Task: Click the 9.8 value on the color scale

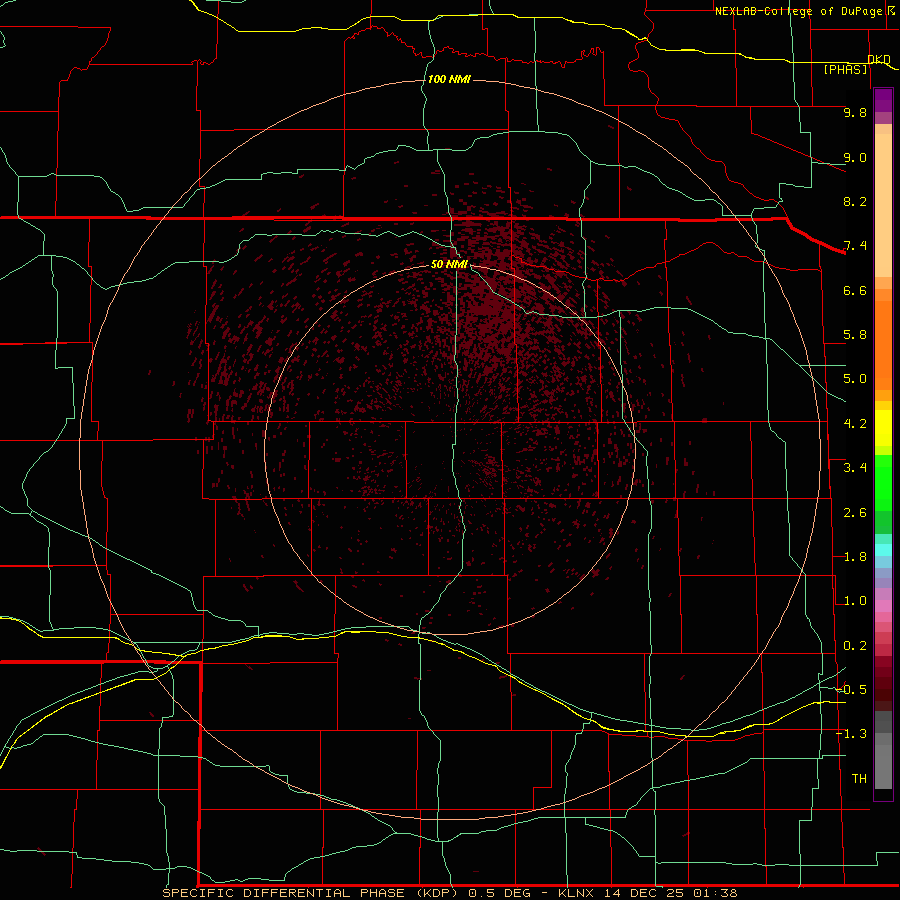Action: tap(855, 112)
